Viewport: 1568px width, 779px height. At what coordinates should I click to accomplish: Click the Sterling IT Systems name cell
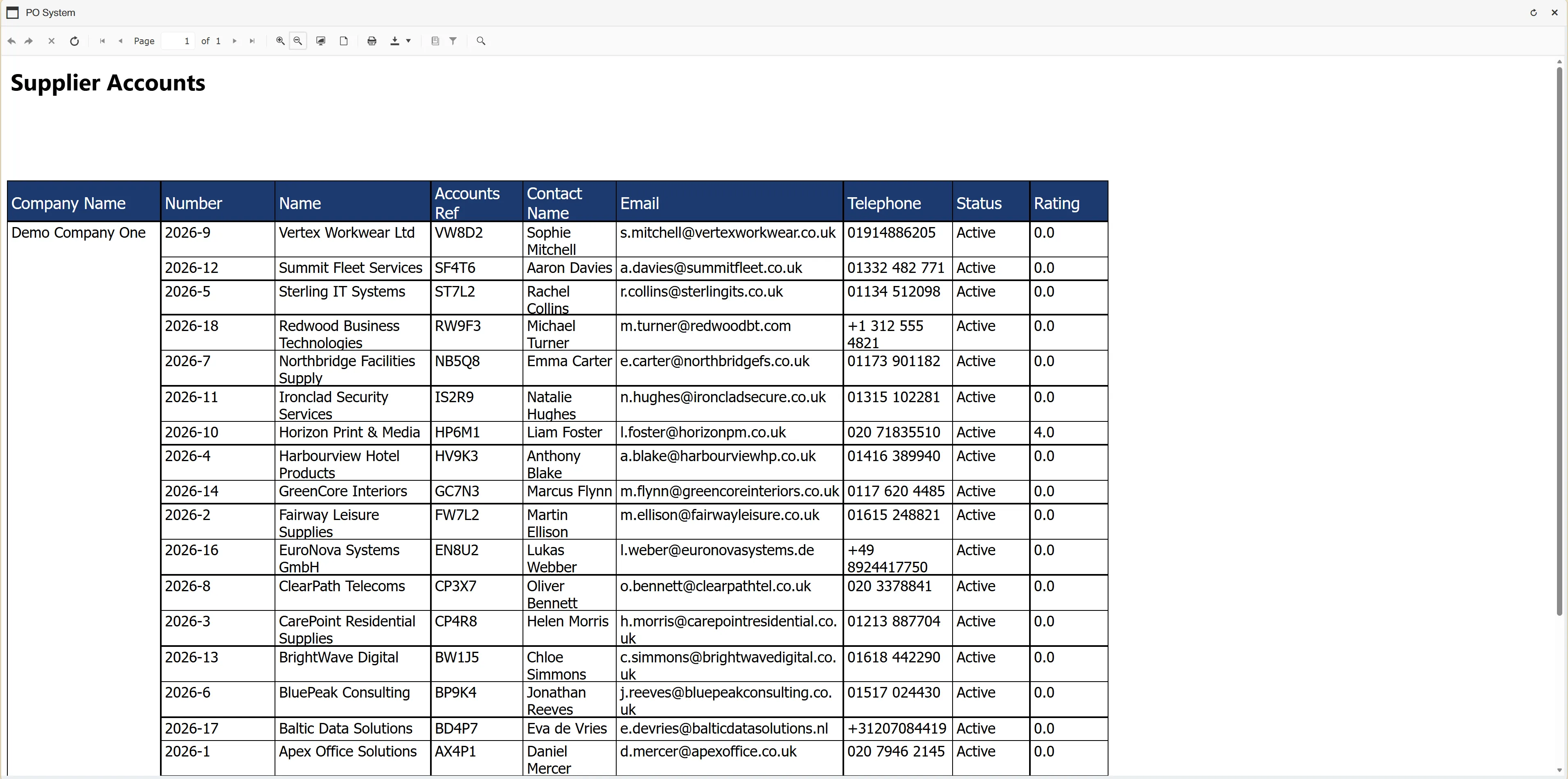click(353, 297)
